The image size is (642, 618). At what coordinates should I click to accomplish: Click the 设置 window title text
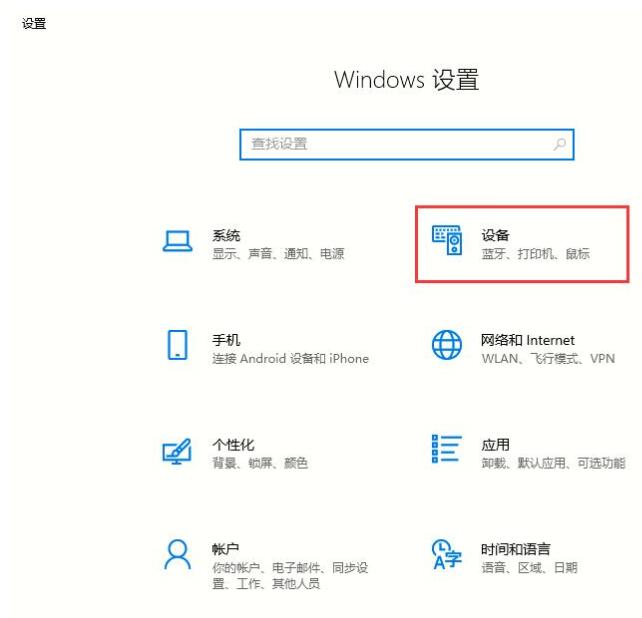[x=34, y=24]
